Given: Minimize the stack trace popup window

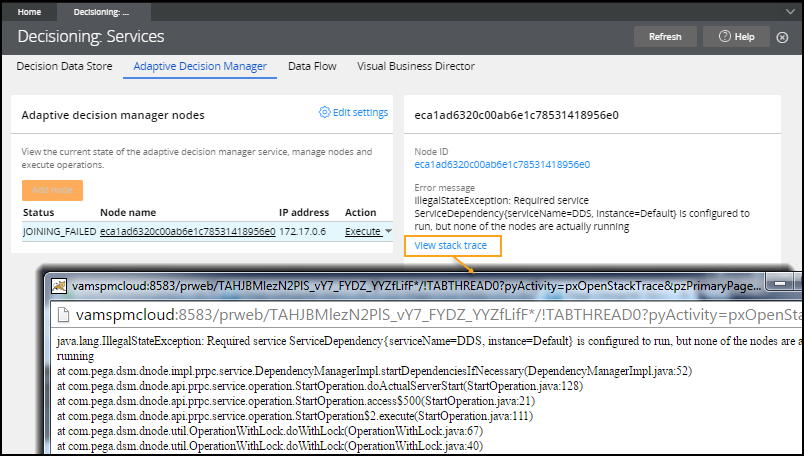Looking at the screenshot, I should point(779,283).
